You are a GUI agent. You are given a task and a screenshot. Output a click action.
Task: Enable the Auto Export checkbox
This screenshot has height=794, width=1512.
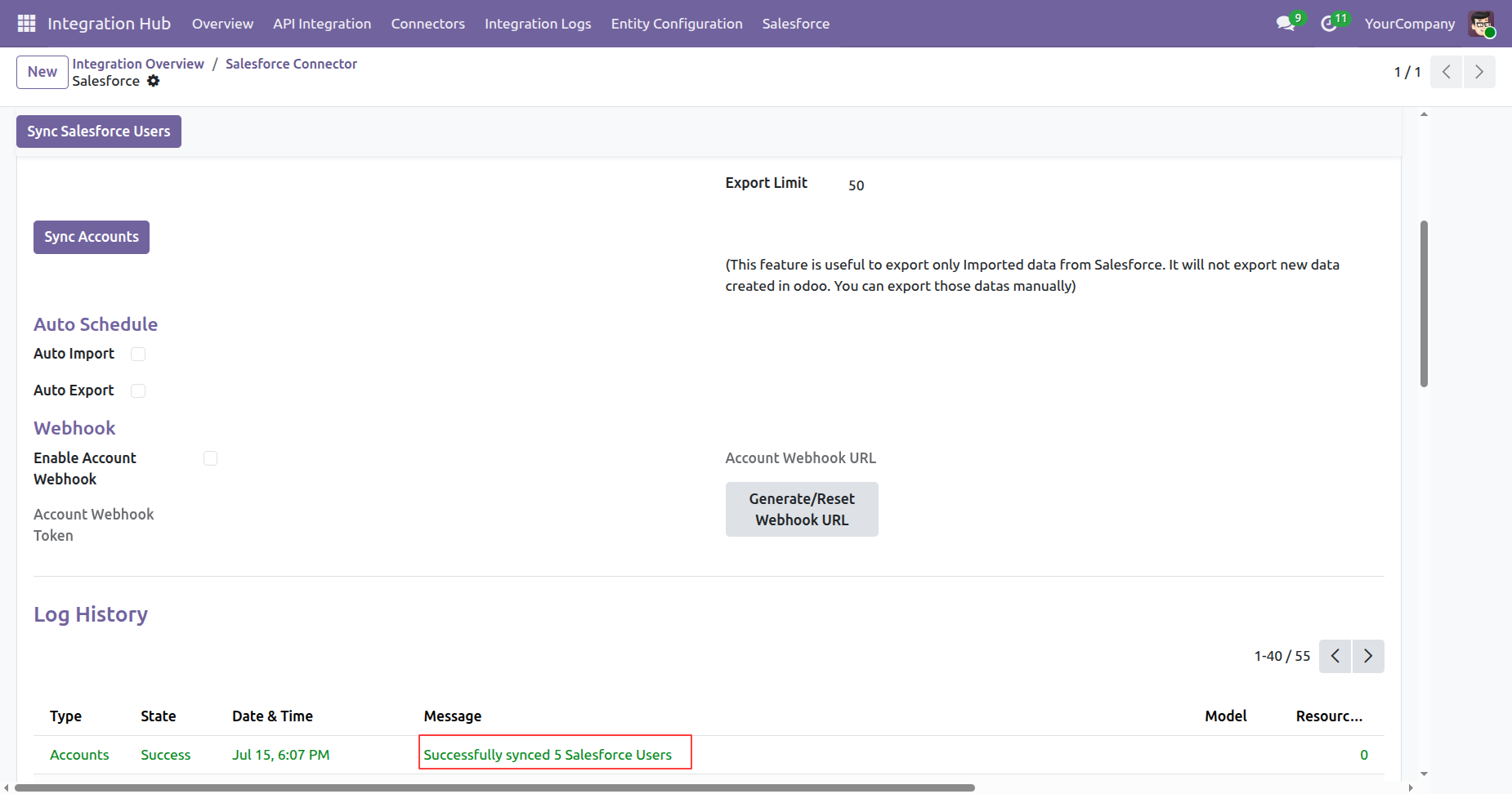coord(138,390)
